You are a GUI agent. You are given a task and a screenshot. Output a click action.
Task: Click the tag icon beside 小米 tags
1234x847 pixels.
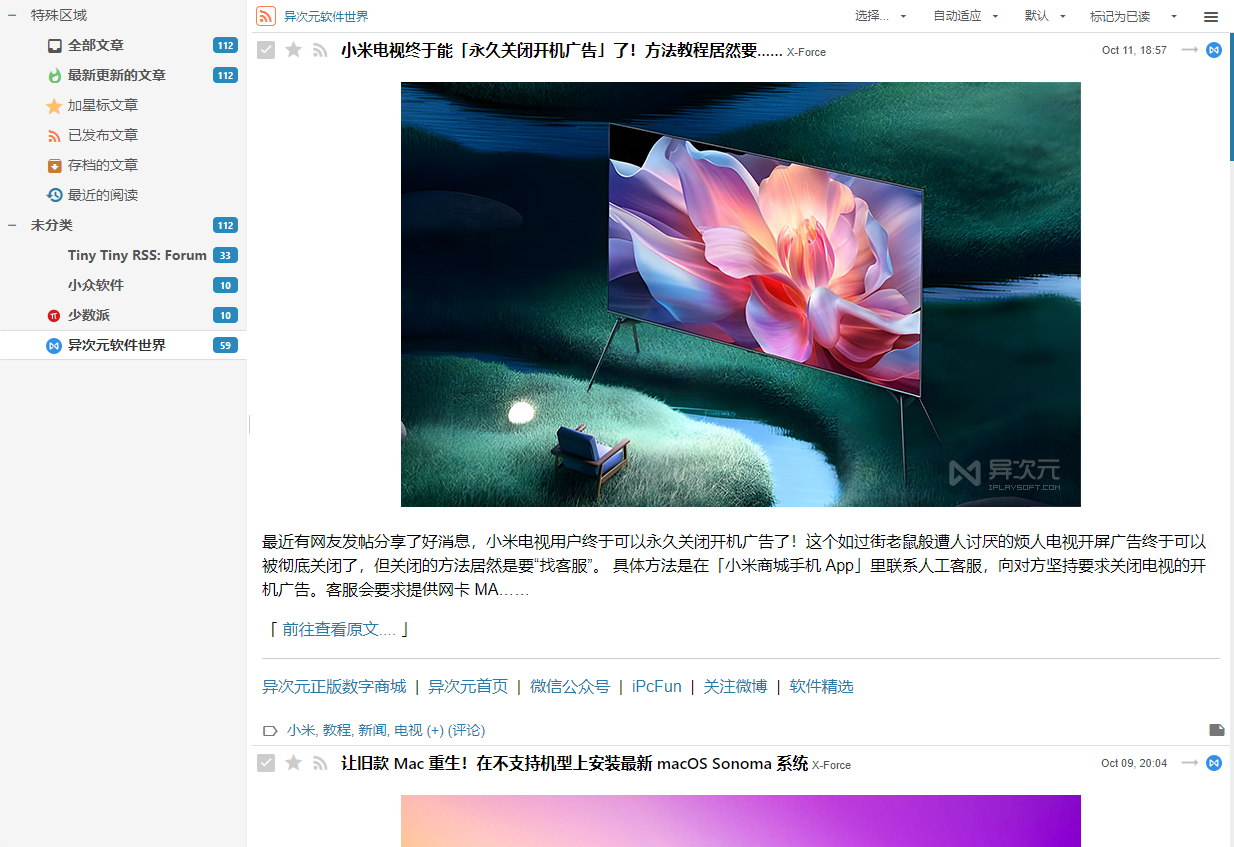270,730
